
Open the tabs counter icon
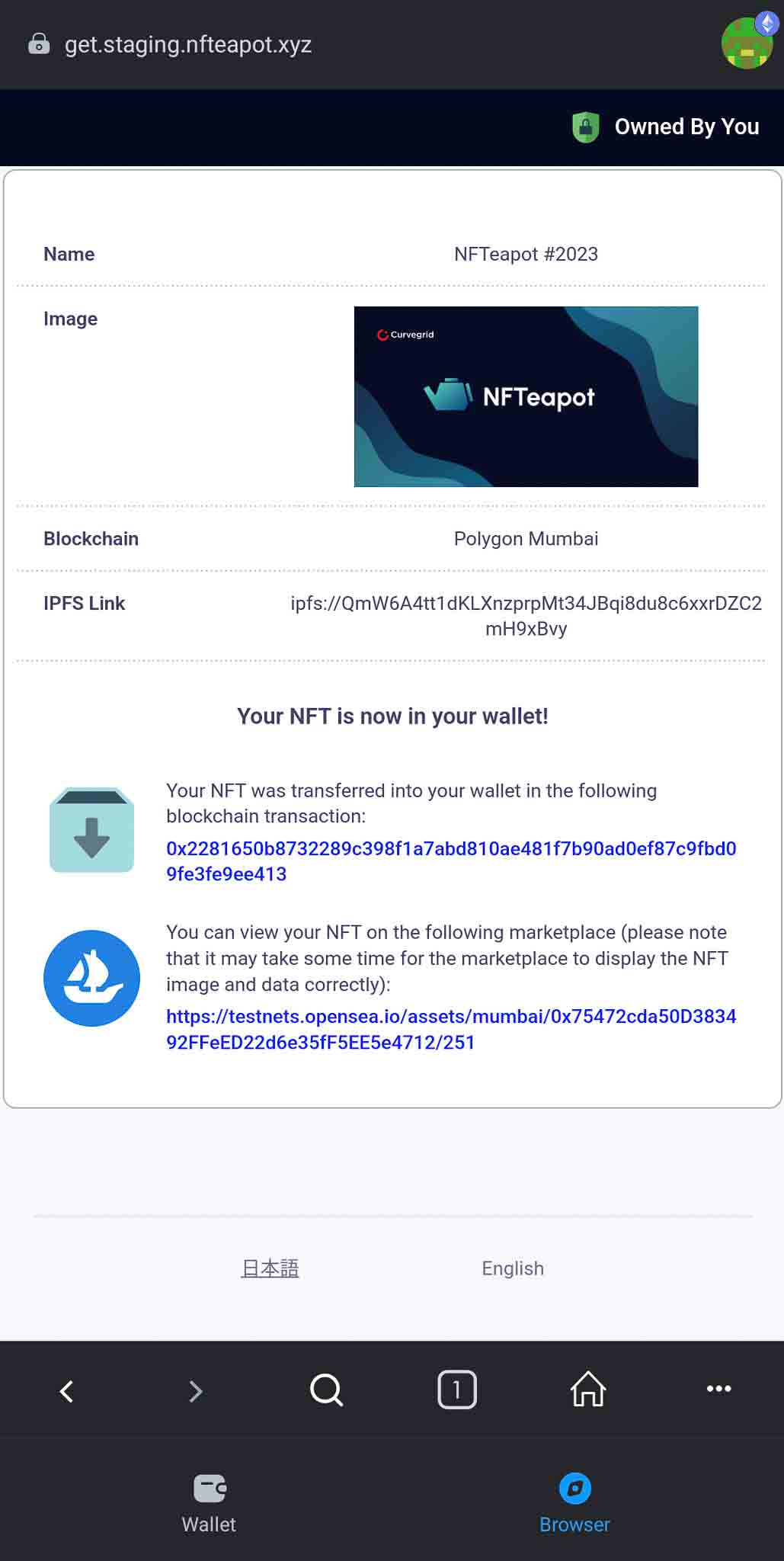(x=457, y=1390)
